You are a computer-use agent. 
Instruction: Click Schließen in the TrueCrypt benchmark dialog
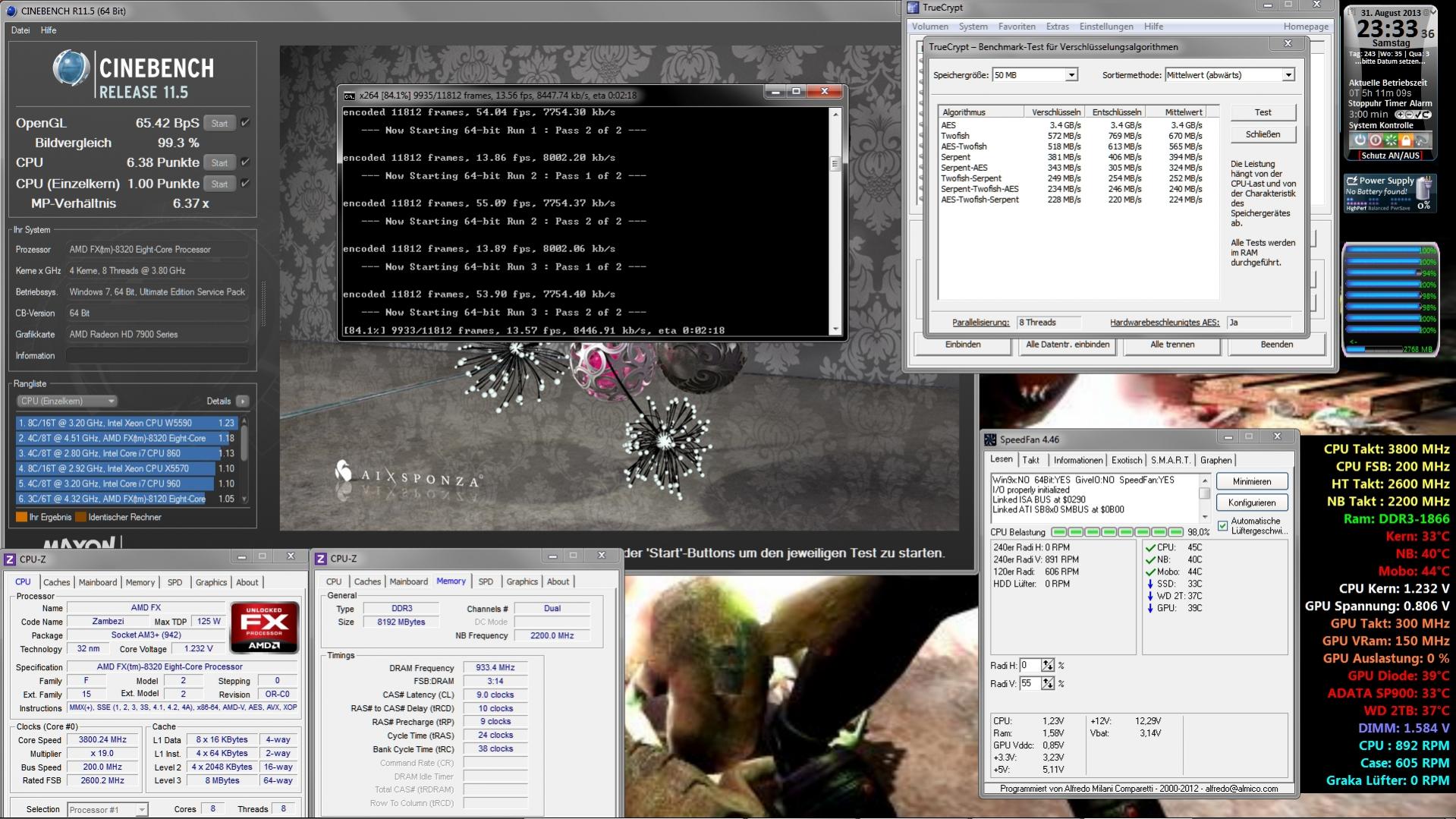click(1263, 134)
